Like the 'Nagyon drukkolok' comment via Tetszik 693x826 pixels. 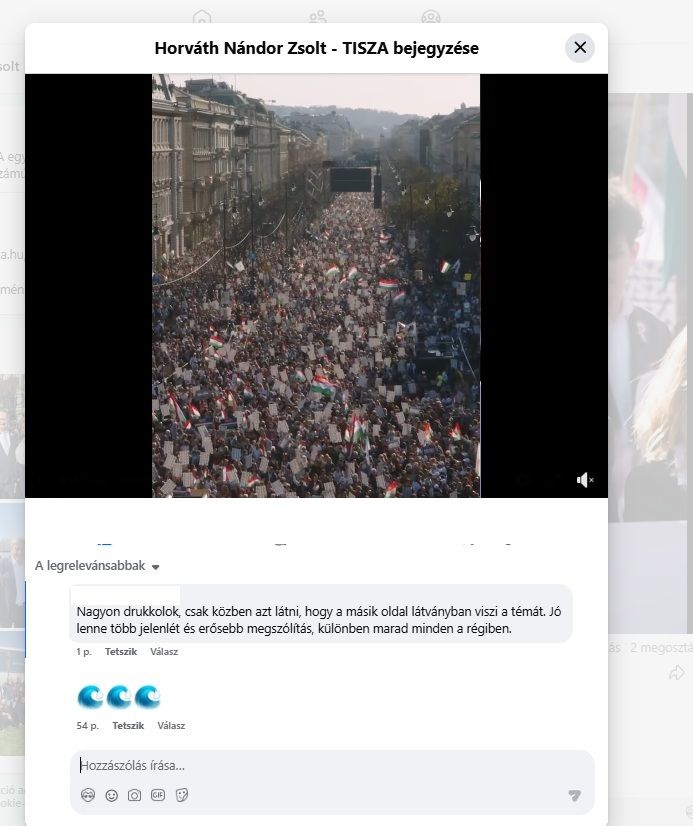(x=121, y=652)
